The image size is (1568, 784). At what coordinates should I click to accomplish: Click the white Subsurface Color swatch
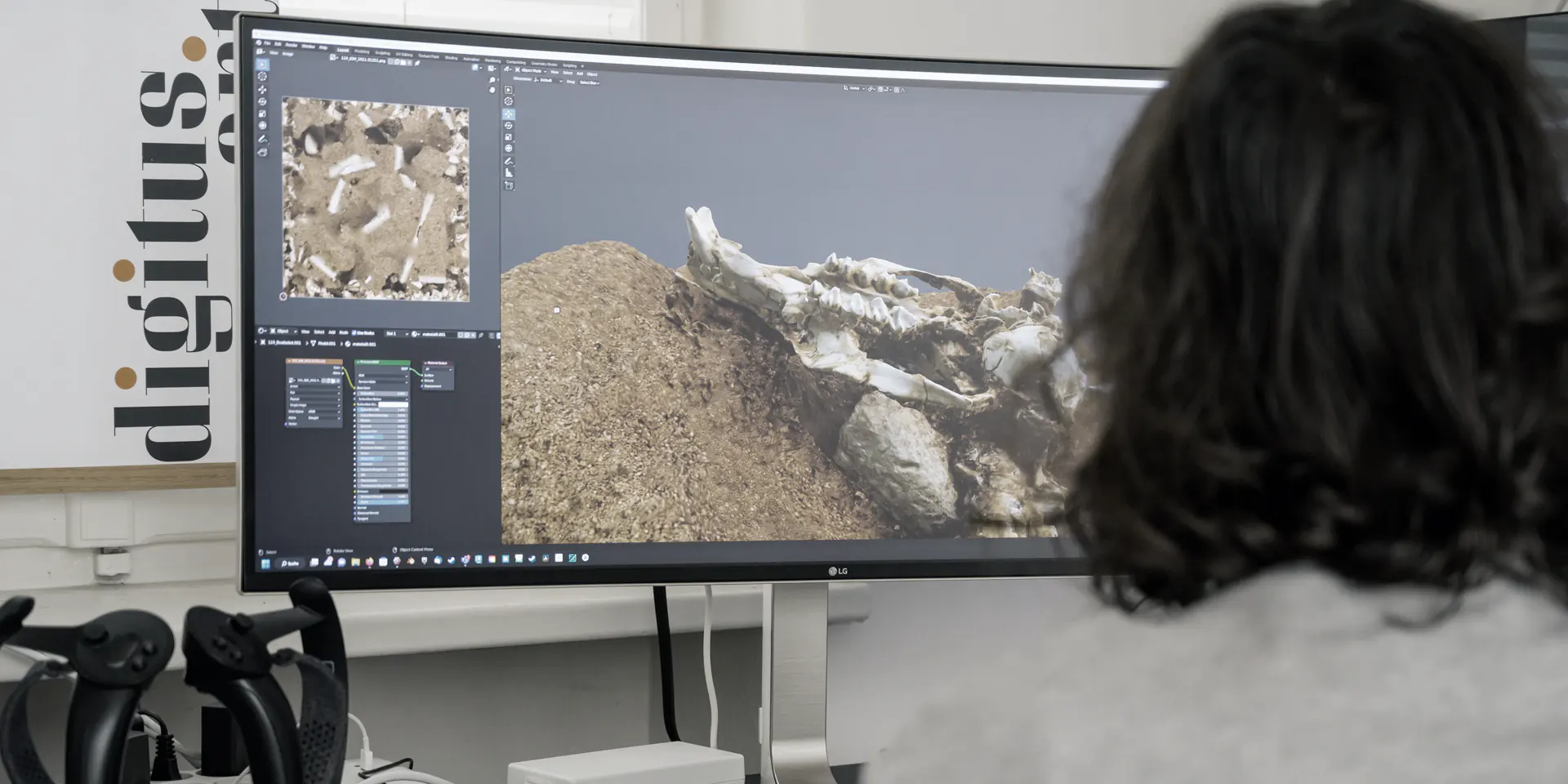392,404
